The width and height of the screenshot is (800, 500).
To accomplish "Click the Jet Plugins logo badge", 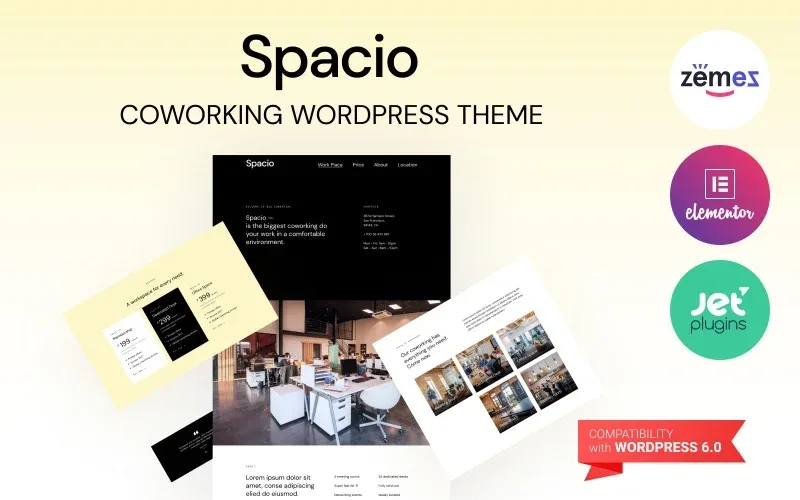I will point(719,310).
